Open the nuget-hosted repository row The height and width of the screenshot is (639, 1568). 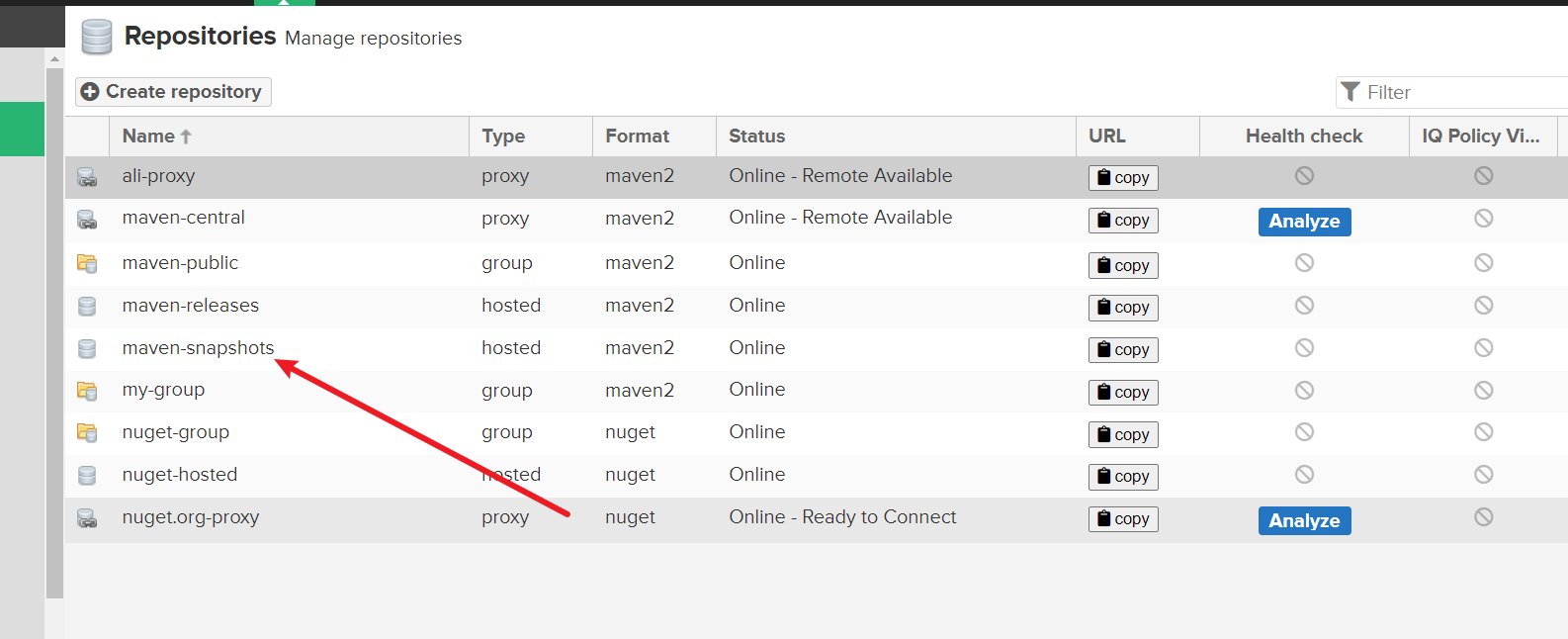pyautogui.click(x=180, y=475)
